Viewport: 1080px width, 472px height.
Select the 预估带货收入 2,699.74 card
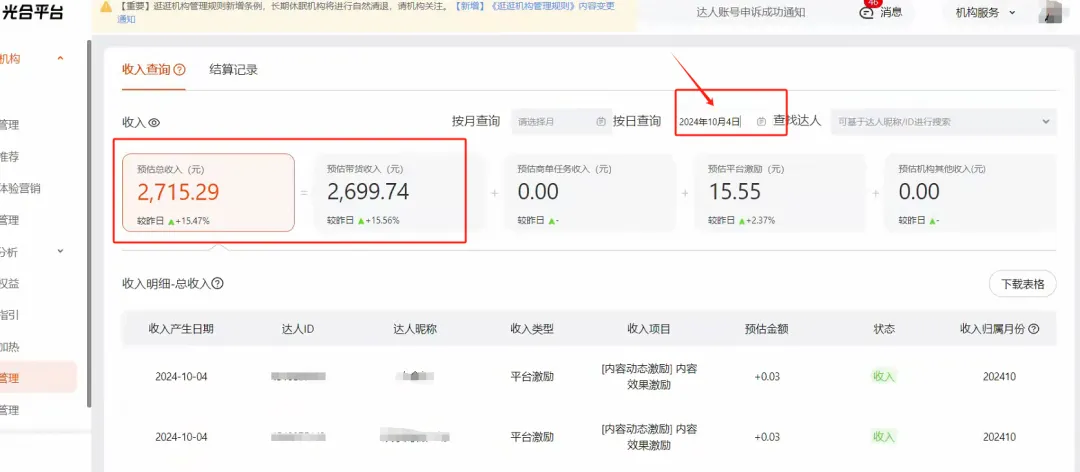pyautogui.click(x=399, y=192)
